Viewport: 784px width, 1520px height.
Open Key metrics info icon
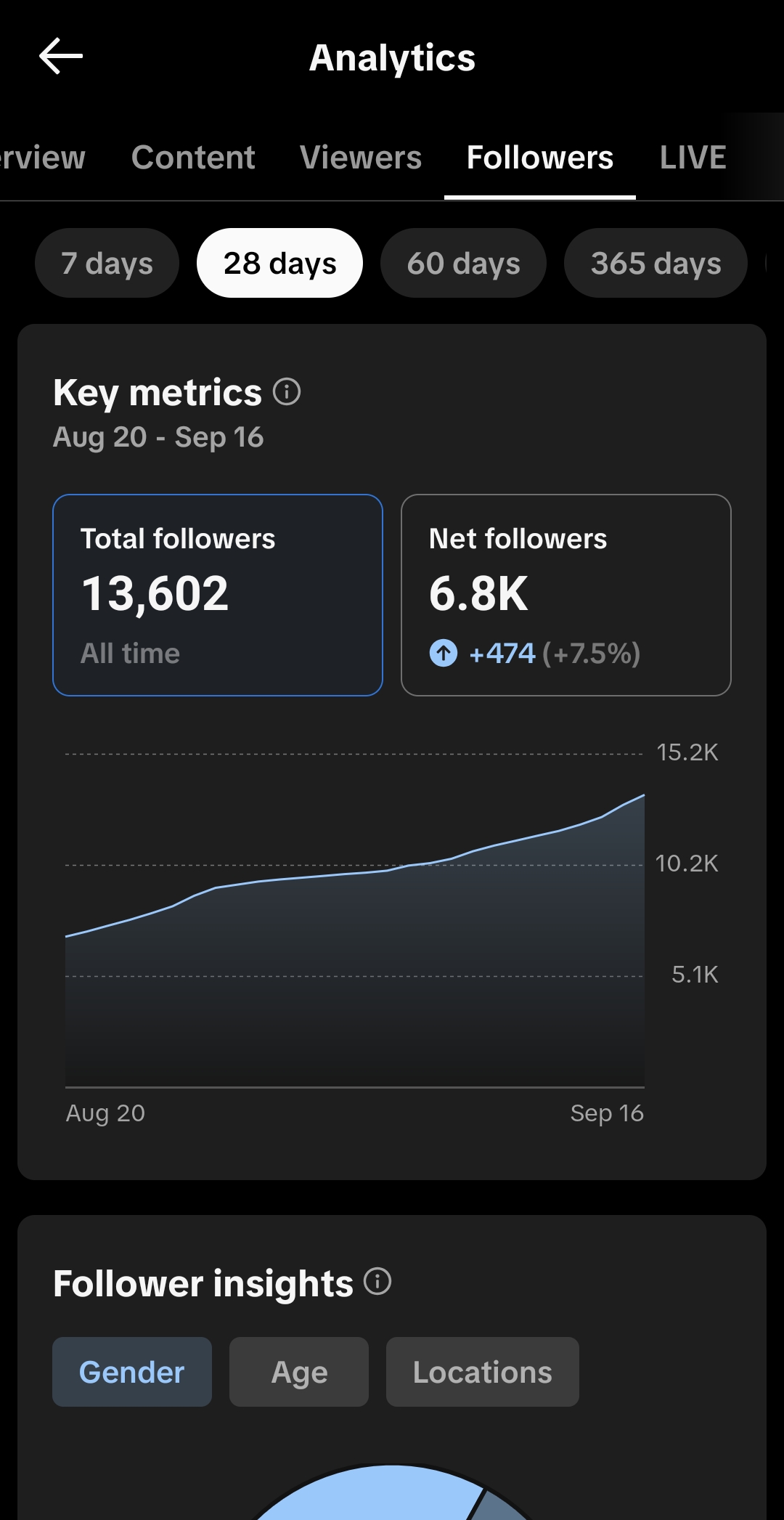287,392
